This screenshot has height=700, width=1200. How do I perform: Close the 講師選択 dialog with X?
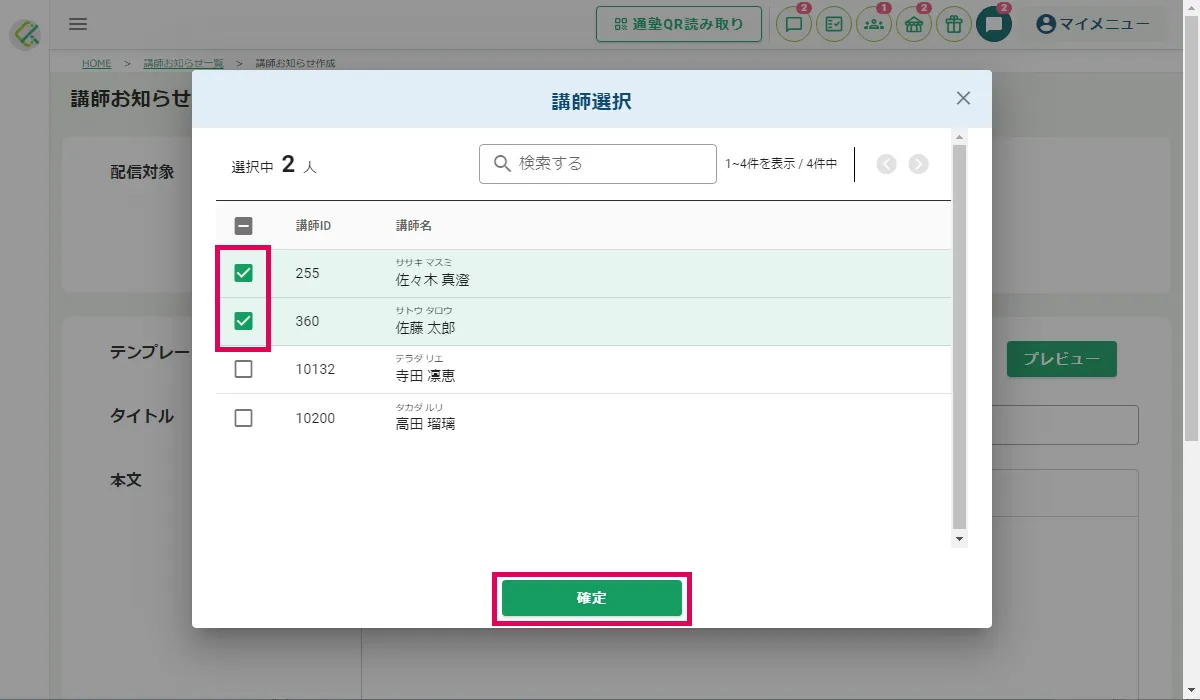pos(963,98)
